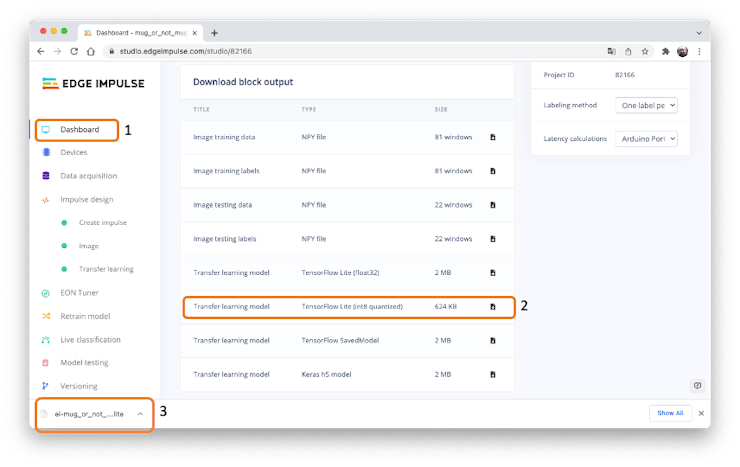Click TensorFlow Lite (float32) type cell

click(340, 273)
